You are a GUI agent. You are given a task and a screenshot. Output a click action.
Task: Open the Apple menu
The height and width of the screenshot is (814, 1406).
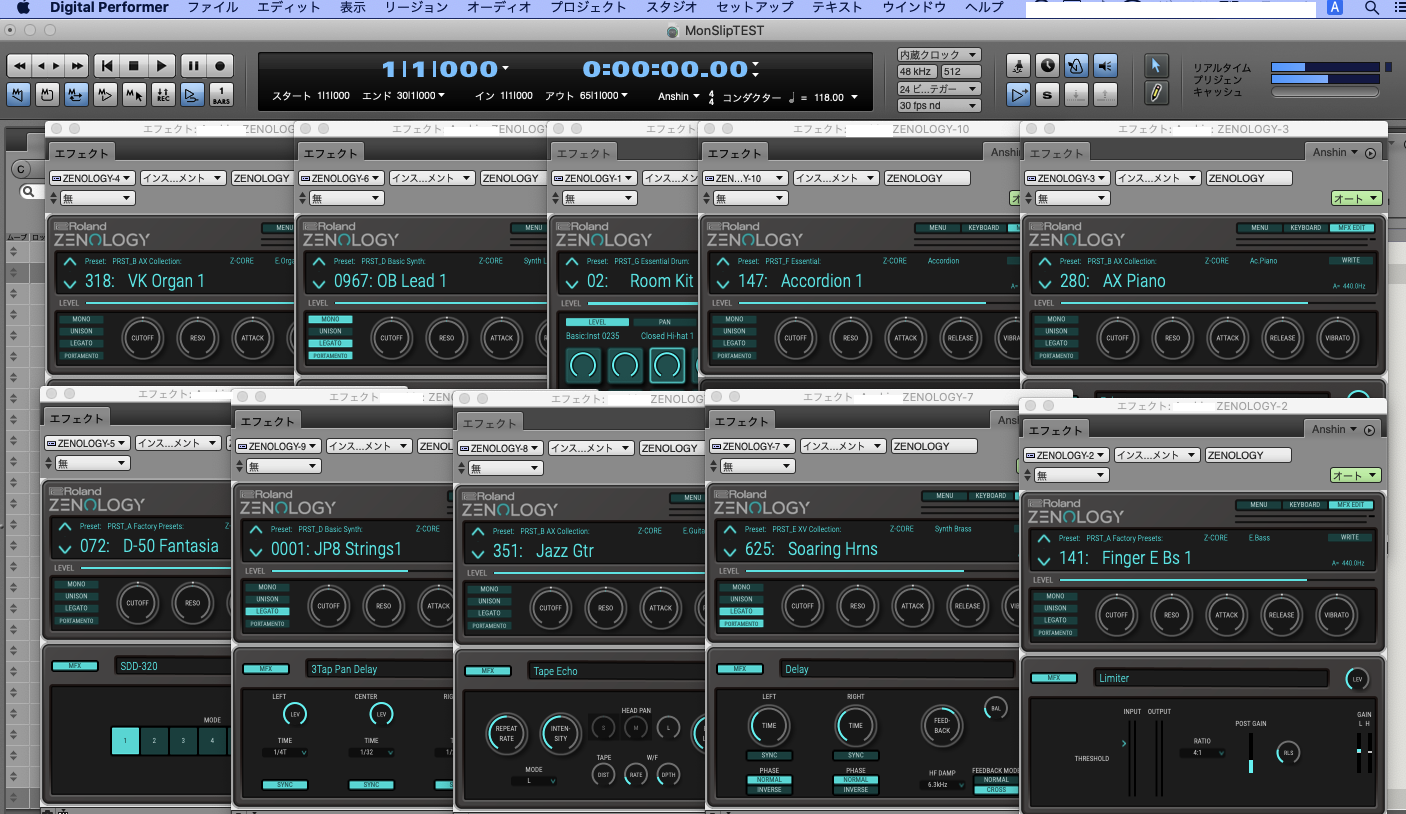pyautogui.click(x=23, y=8)
